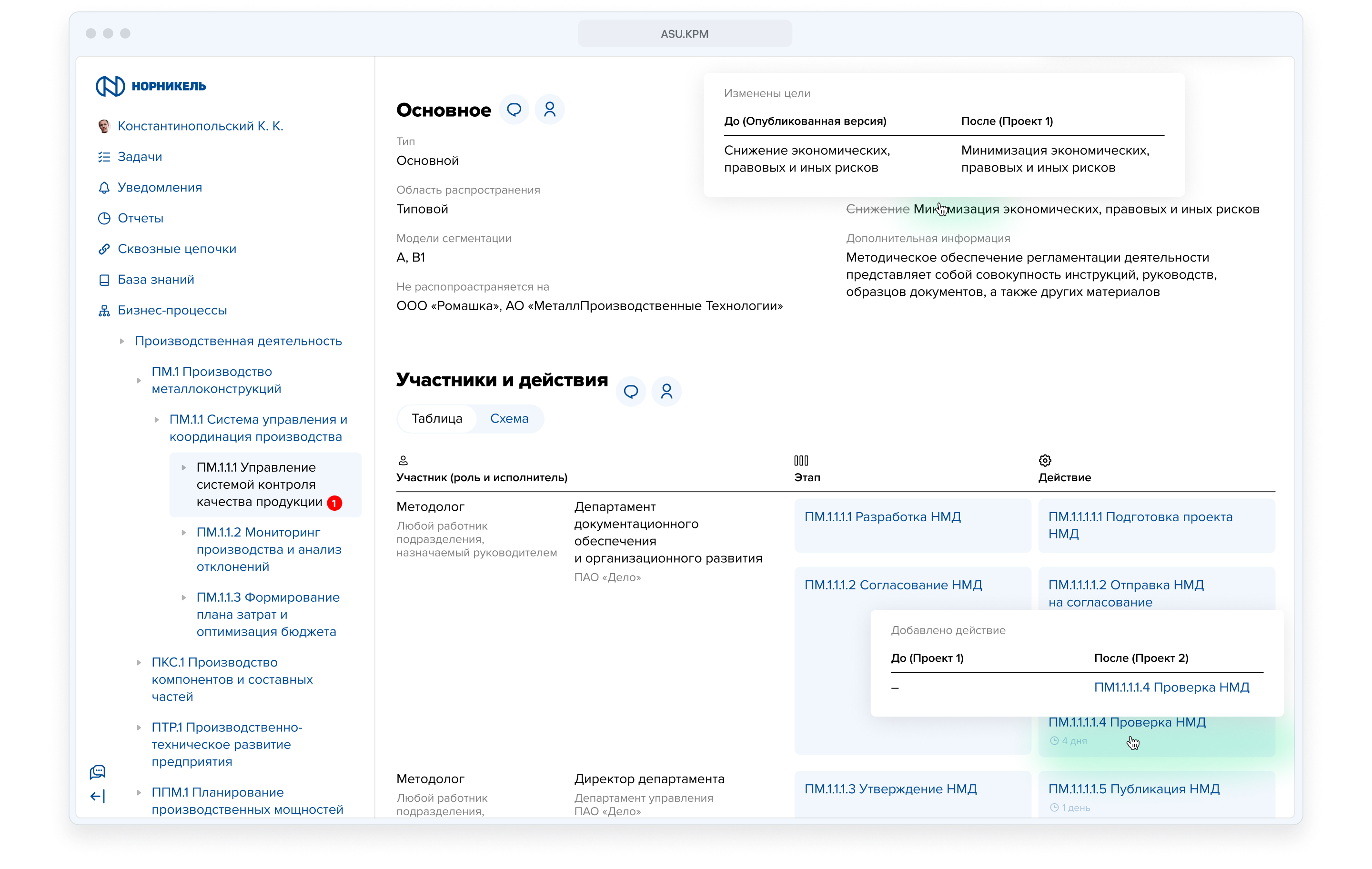Expand ПКС.1 Производство компонентов tree arrow
1372x869 pixels.
coord(139,662)
